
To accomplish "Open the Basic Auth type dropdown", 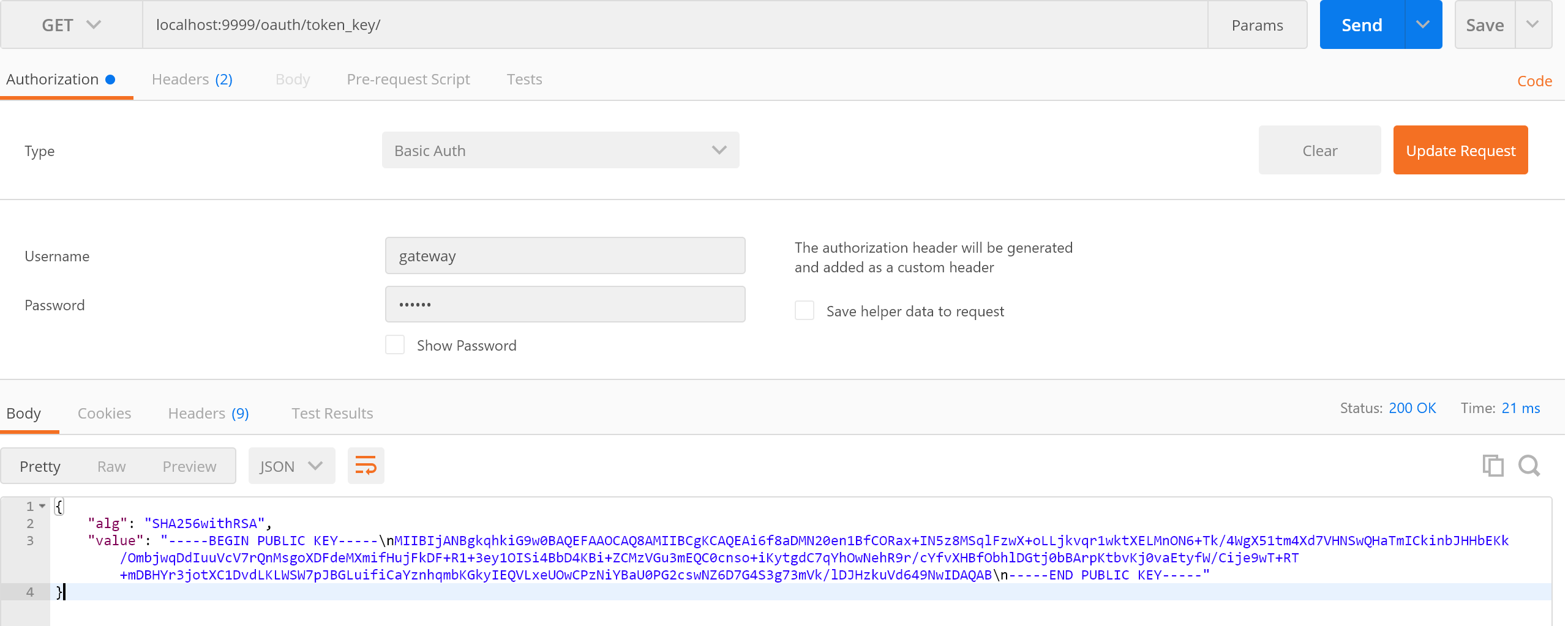I will tap(560, 151).
